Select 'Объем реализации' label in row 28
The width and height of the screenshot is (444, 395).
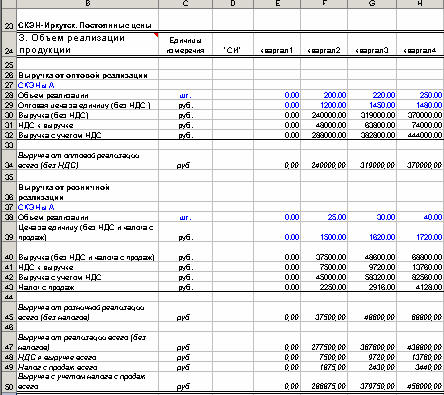coord(53,96)
